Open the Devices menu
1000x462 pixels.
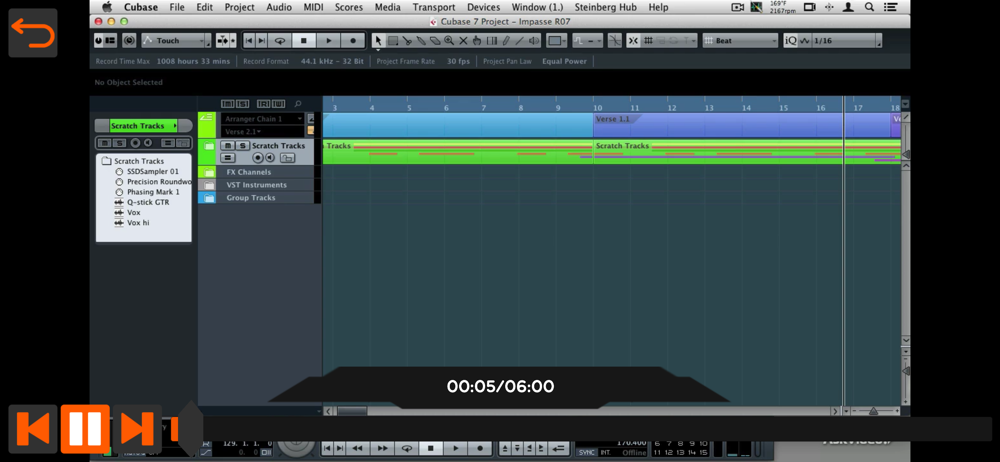point(483,7)
